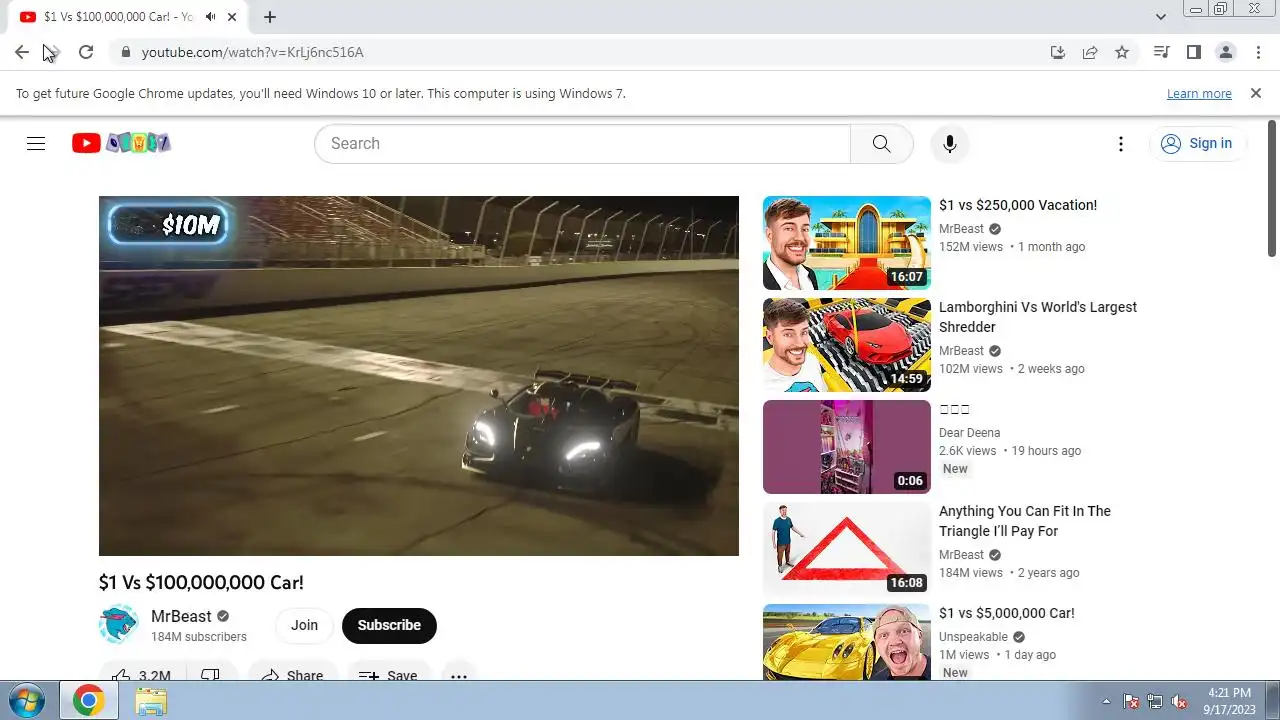Open 'Anything You Can Fit In The Triangle' title
The height and width of the screenshot is (720, 1280).
(x=1025, y=521)
